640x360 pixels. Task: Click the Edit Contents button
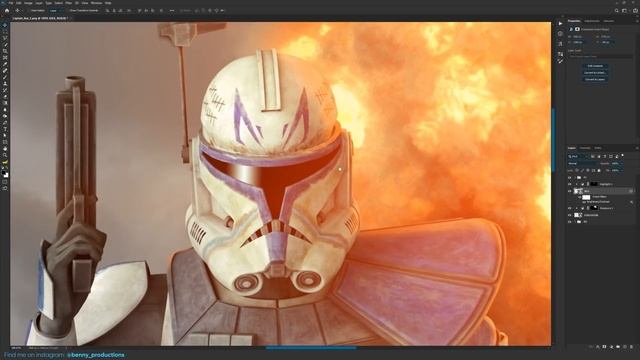[595, 66]
